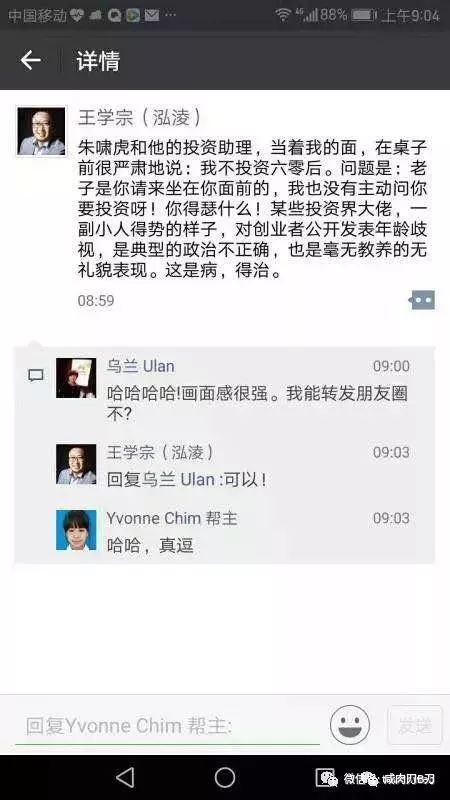Open the emoji smiley picker

(350, 725)
